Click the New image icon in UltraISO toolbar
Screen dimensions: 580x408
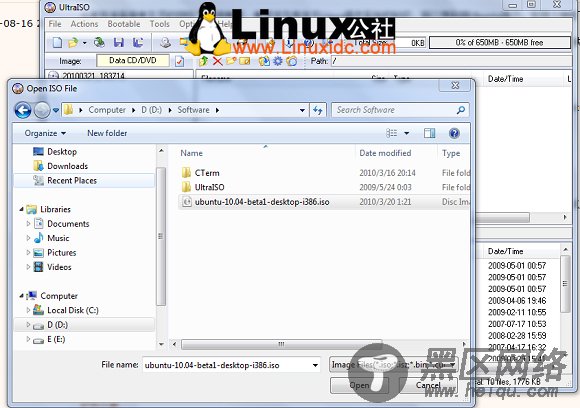[x=57, y=43]
